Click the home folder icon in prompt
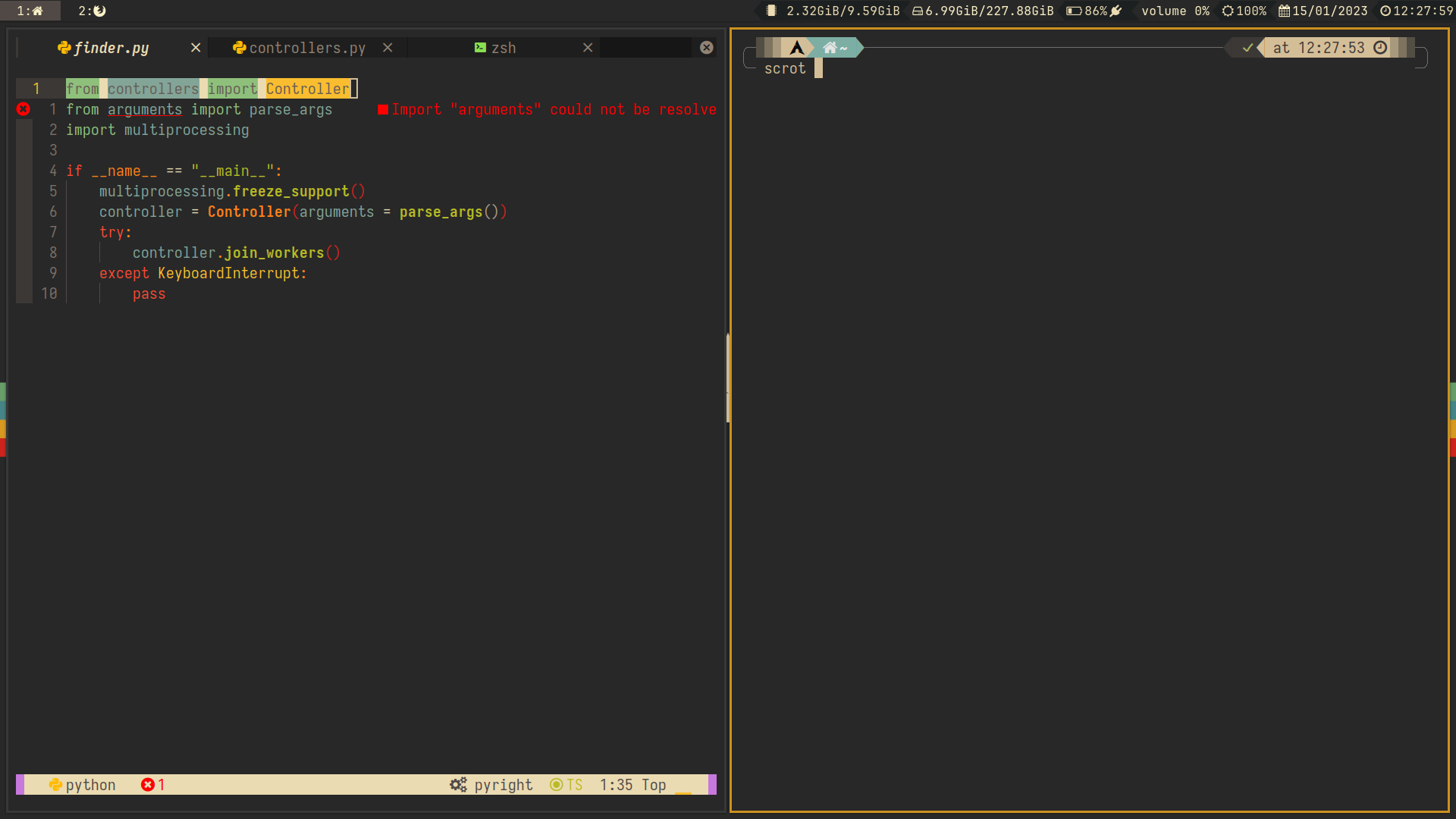The image size is (1456, 819). [x=830, y=48]
